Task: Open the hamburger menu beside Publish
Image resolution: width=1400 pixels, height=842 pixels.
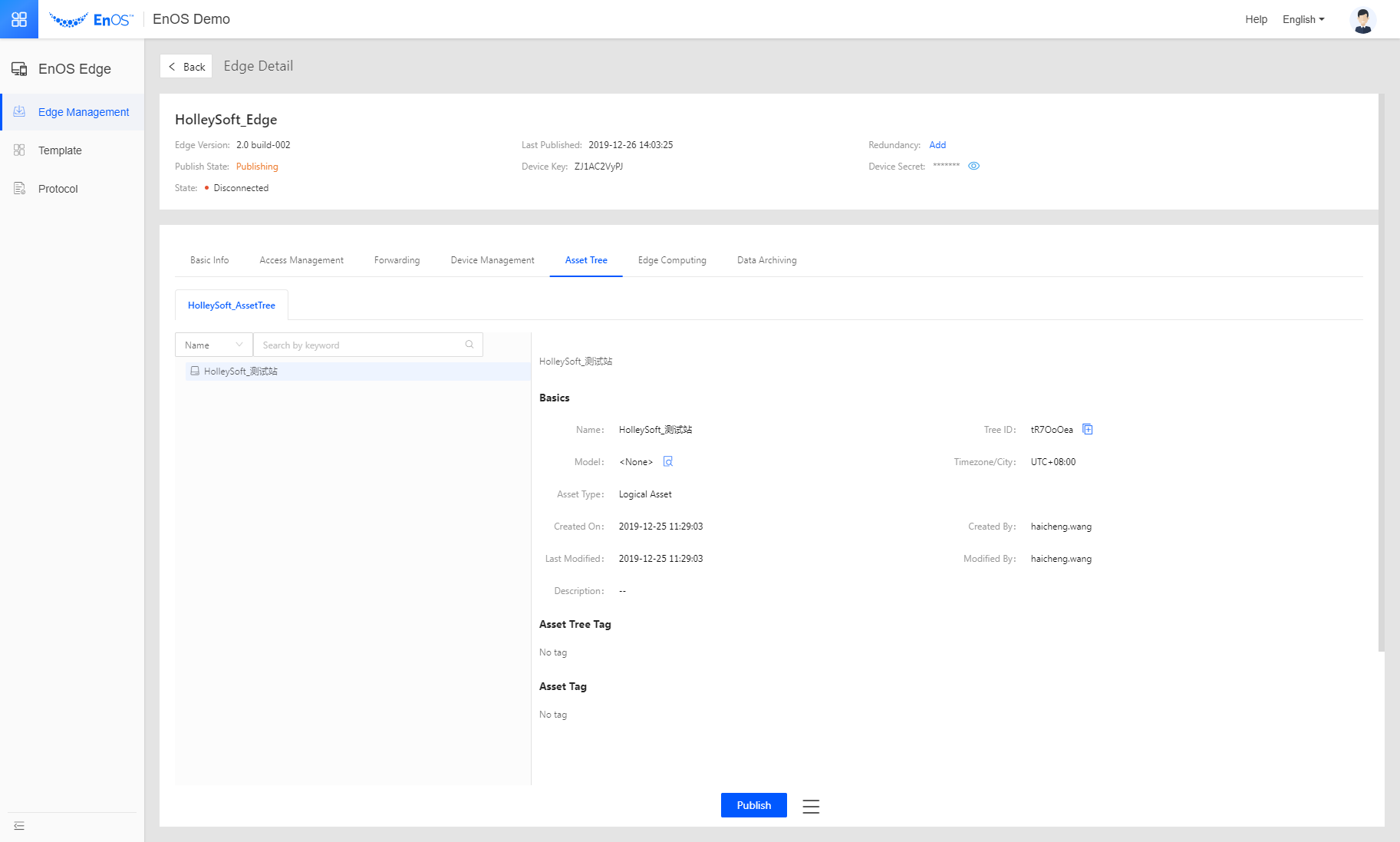Action: coord(811,806)
